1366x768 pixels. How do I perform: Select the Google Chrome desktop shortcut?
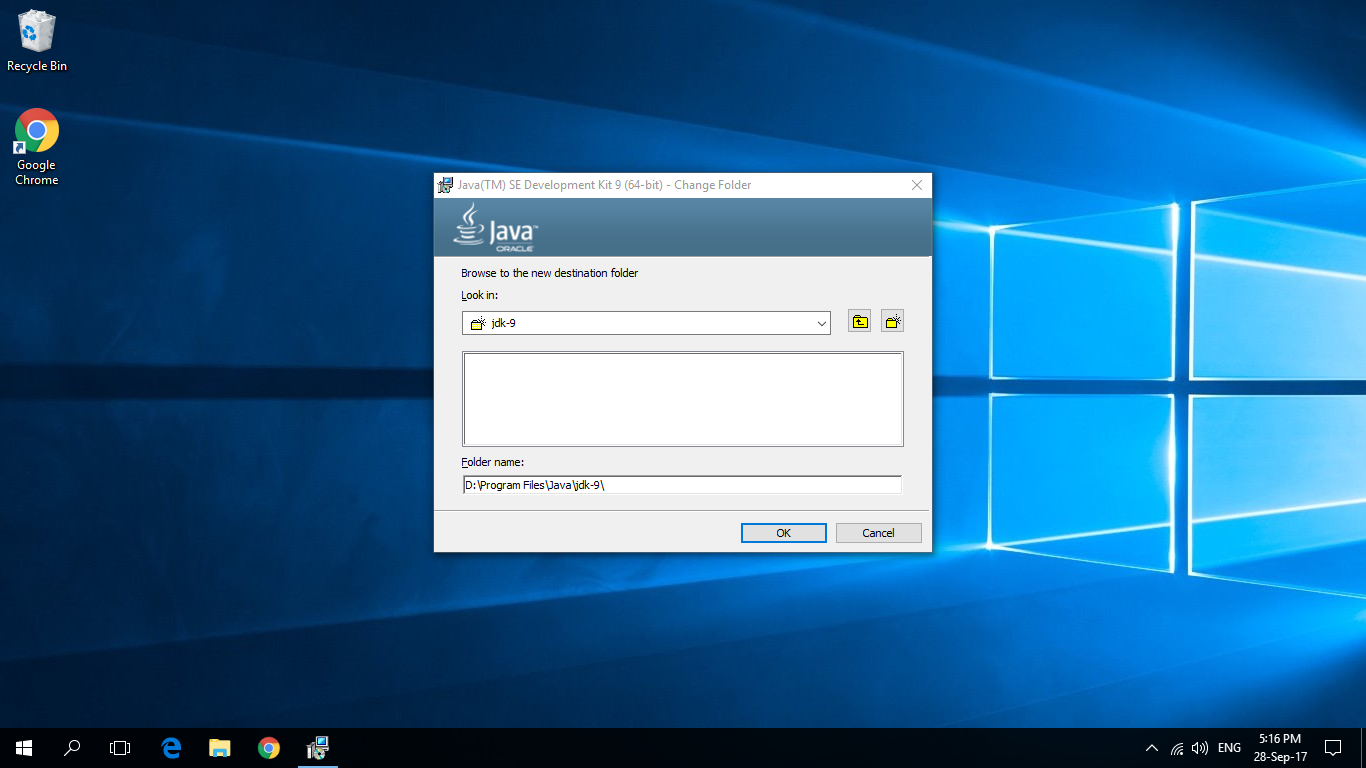[x=37, y=147]
